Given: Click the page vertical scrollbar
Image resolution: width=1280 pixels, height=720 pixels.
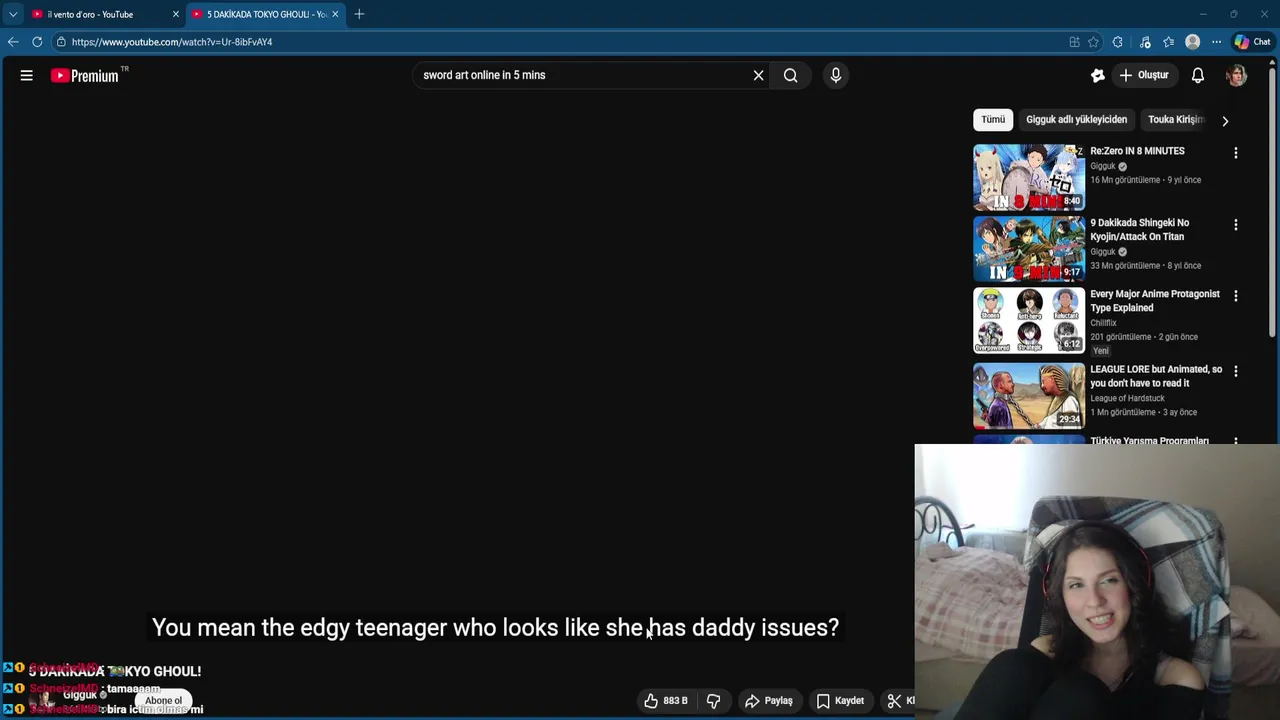Looking at the screenshot, I should (1274, 200).
